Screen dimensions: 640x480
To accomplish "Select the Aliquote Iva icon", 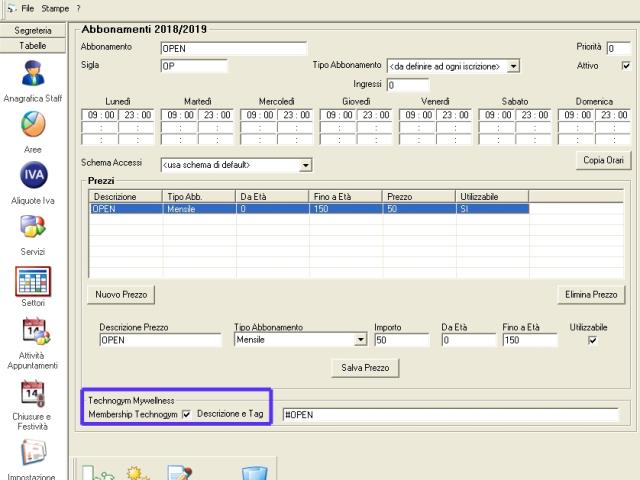I will click(x=33, y=176).
